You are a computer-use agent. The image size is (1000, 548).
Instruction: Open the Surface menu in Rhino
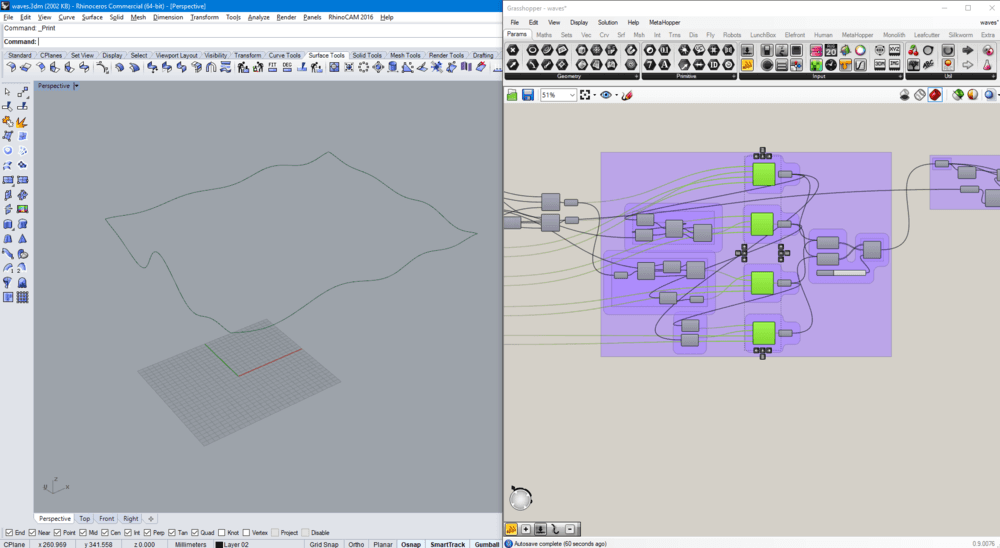click(x=92, y=17)
